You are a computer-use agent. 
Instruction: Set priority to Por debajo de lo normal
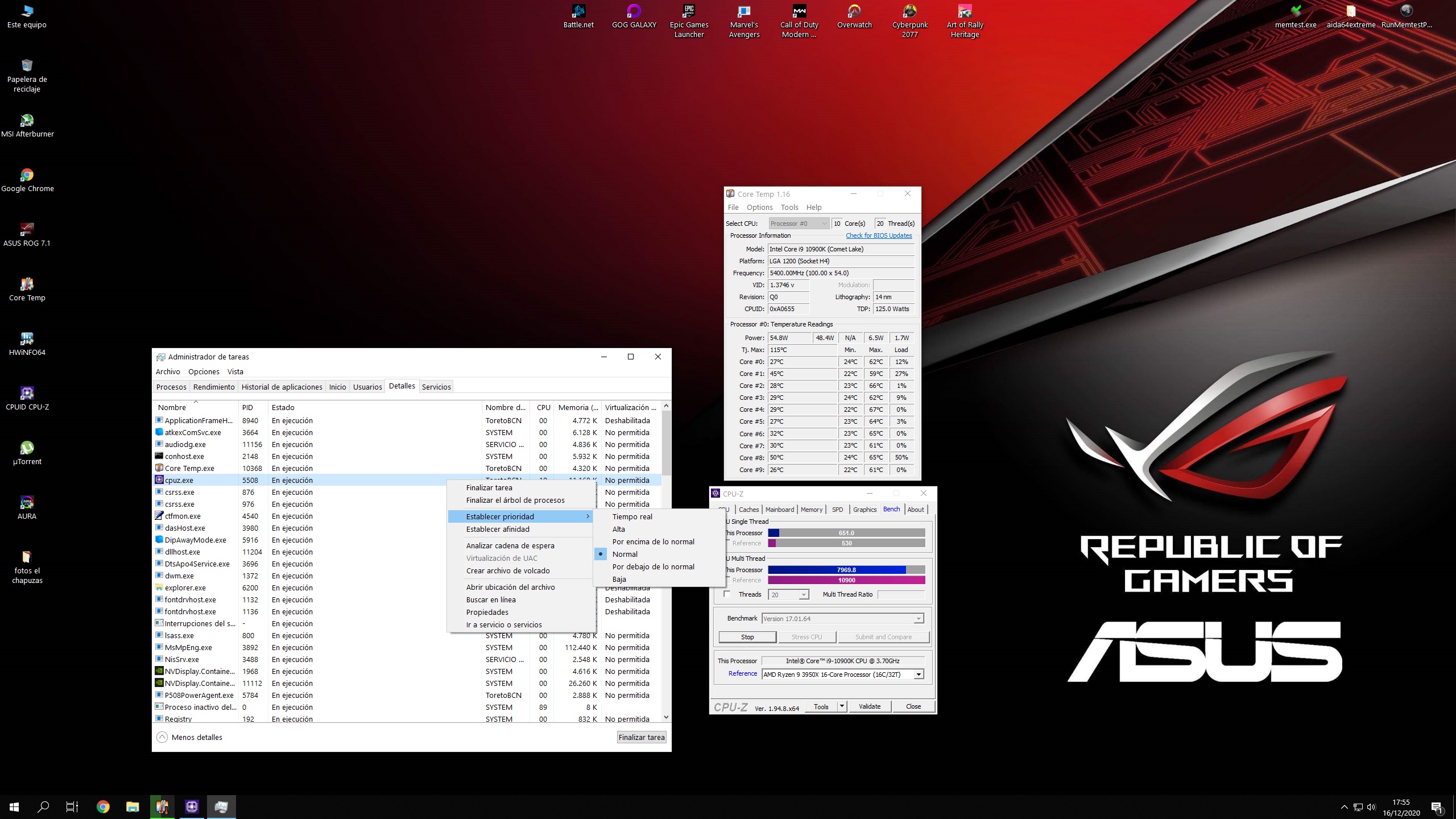tap(659, 566)
